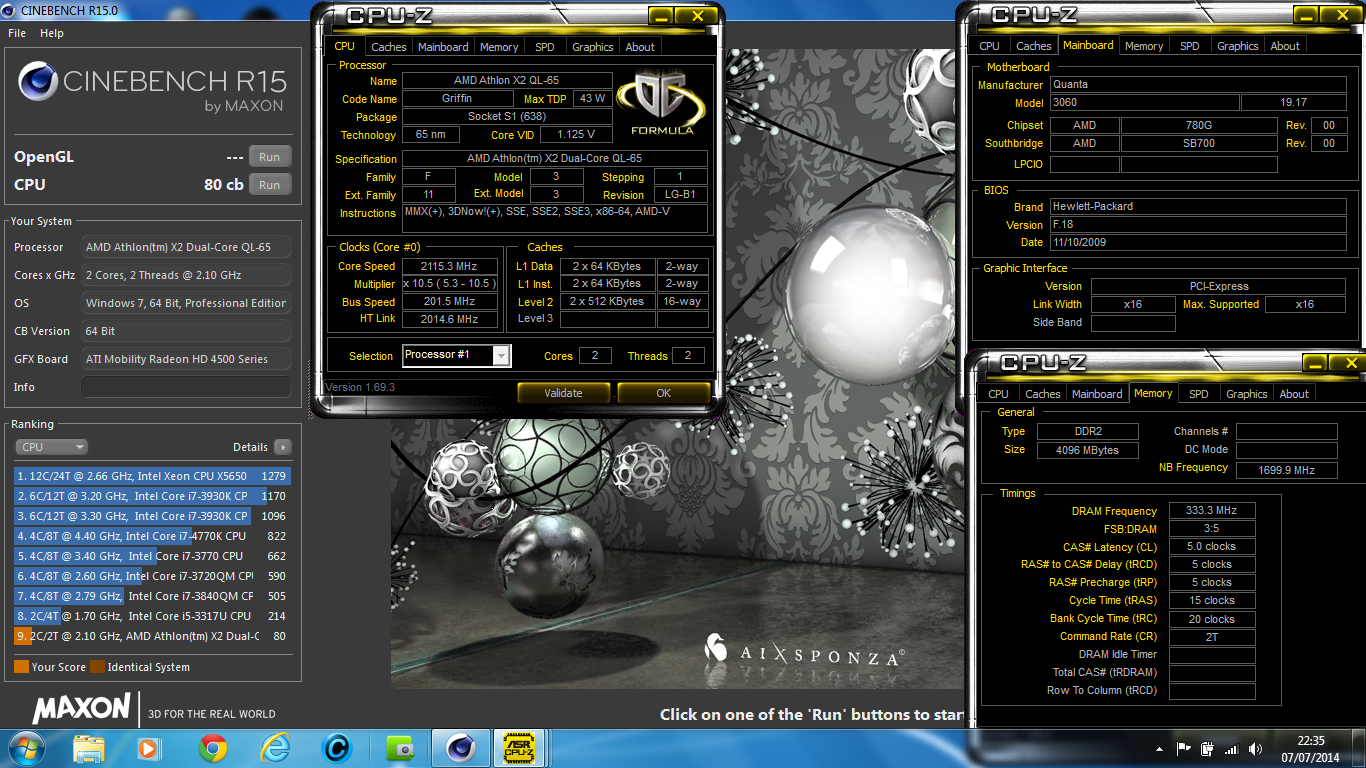The image size is (1366, 768).
Task: Select Graphics tab in CPU-Z Memory window
Action: 1247,394
